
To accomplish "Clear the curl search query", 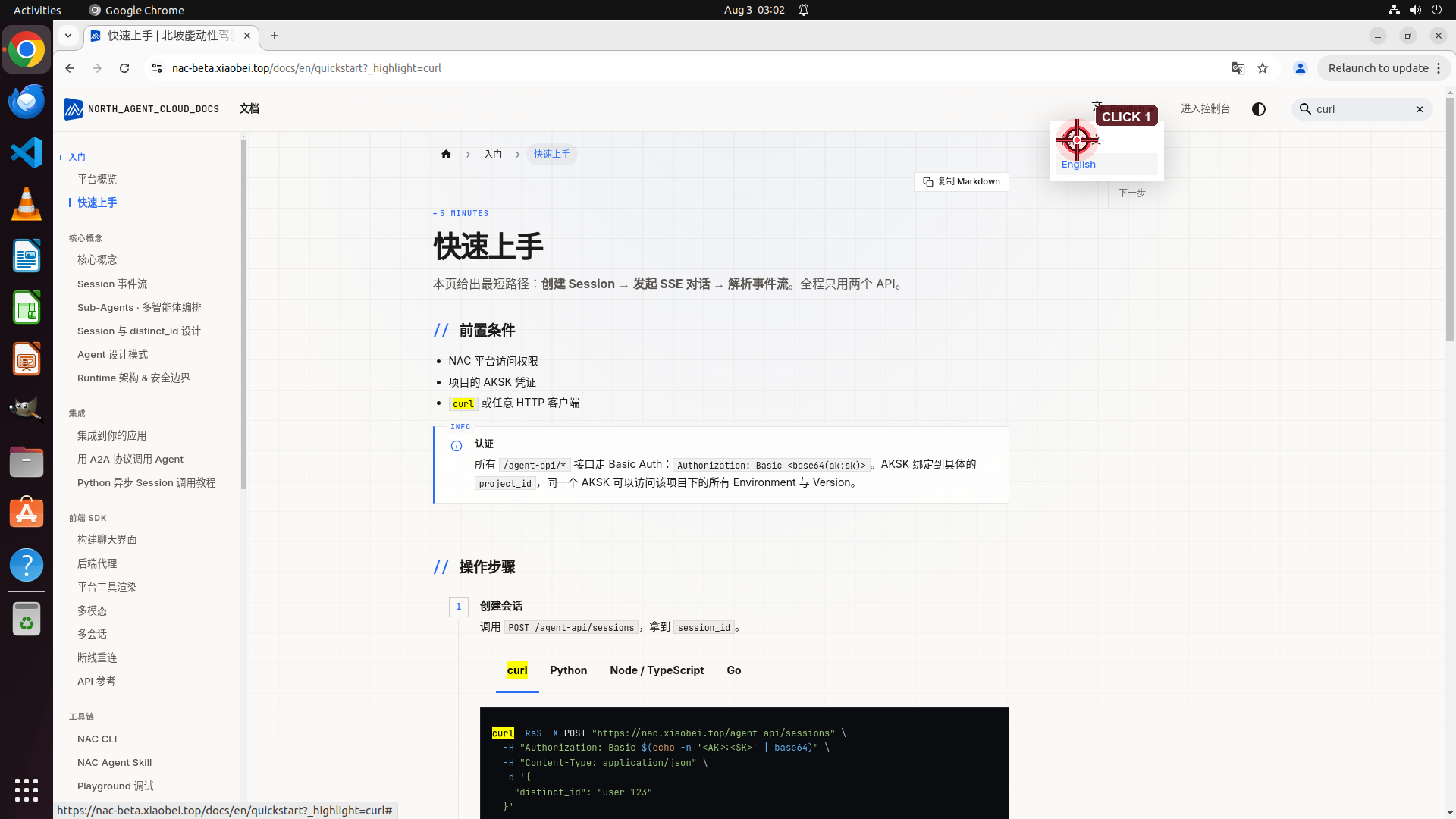I will pyautogui.click(x=1420, y=109).
